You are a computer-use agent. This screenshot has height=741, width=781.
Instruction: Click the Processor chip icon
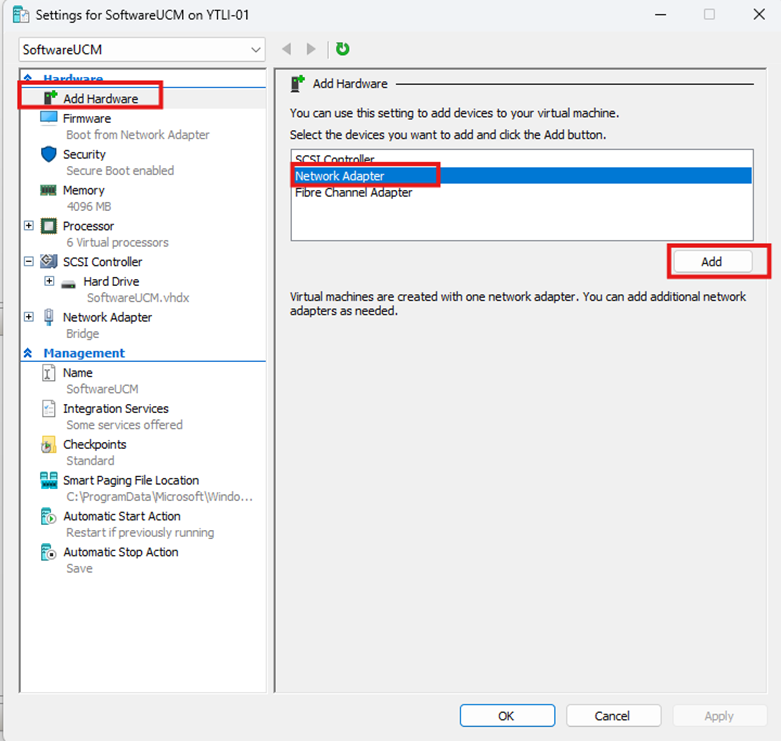(x=48, y=226)
